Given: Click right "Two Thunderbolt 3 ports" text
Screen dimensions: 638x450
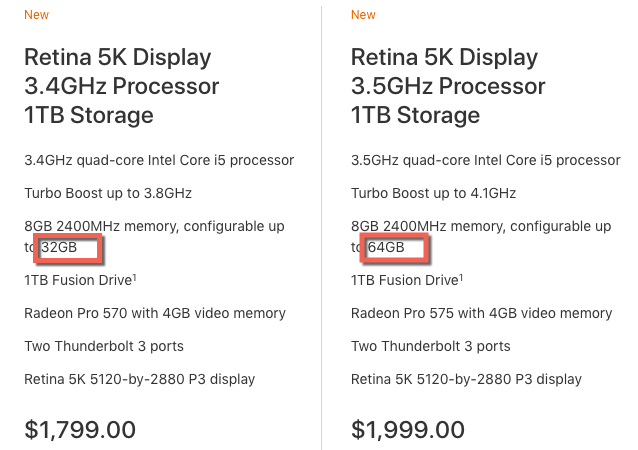Looking at the screenshot, I should pyautogui.click(x=430, y=346).
